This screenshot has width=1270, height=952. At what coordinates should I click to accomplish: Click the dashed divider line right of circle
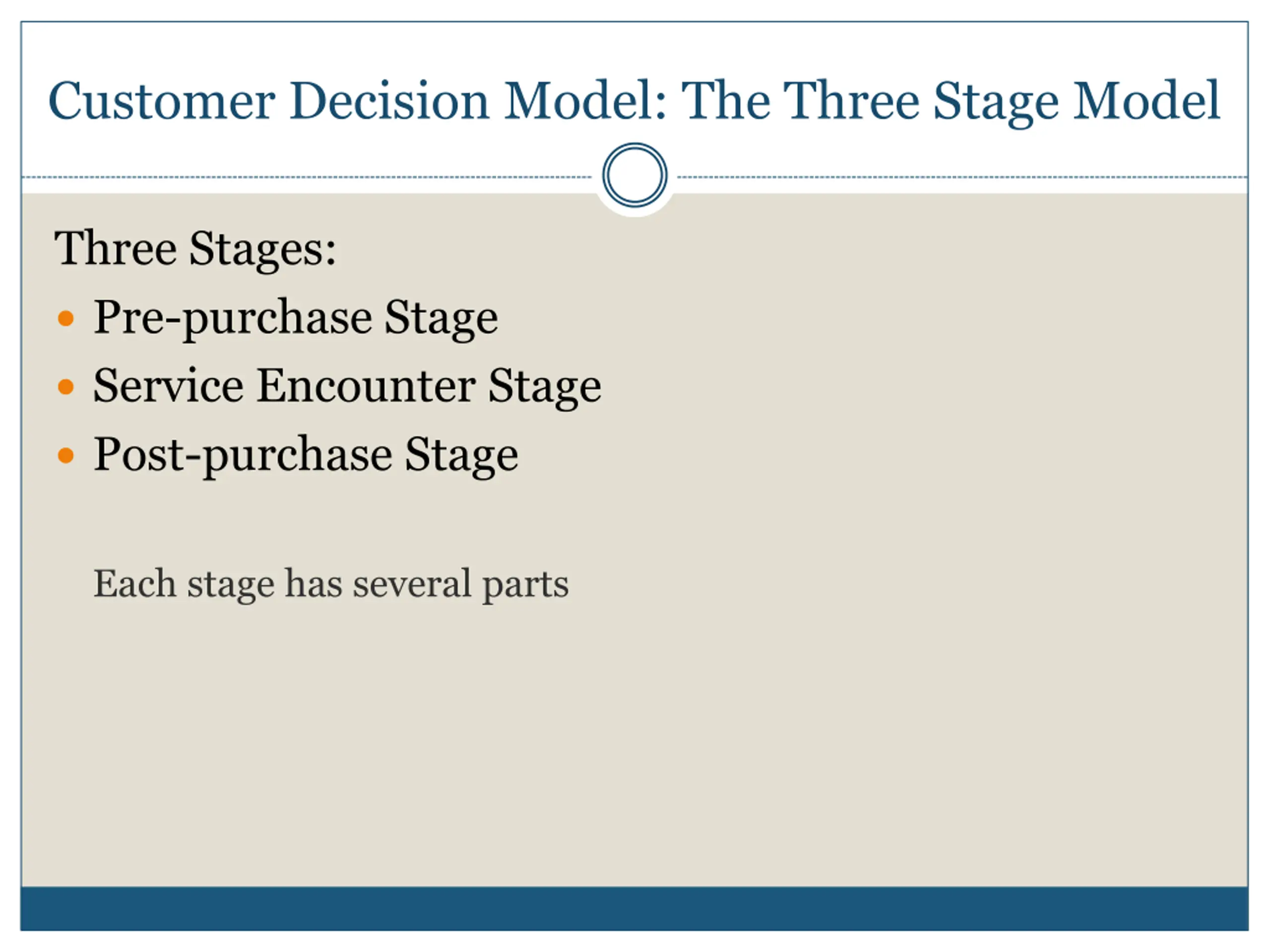(962, 178)
